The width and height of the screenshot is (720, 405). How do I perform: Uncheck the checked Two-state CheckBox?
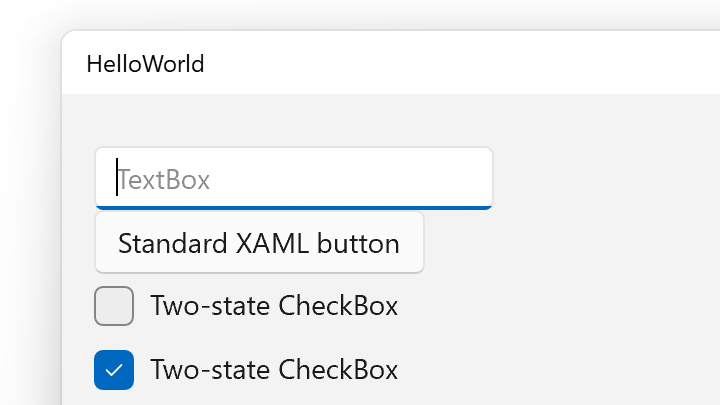coord(114,370)
